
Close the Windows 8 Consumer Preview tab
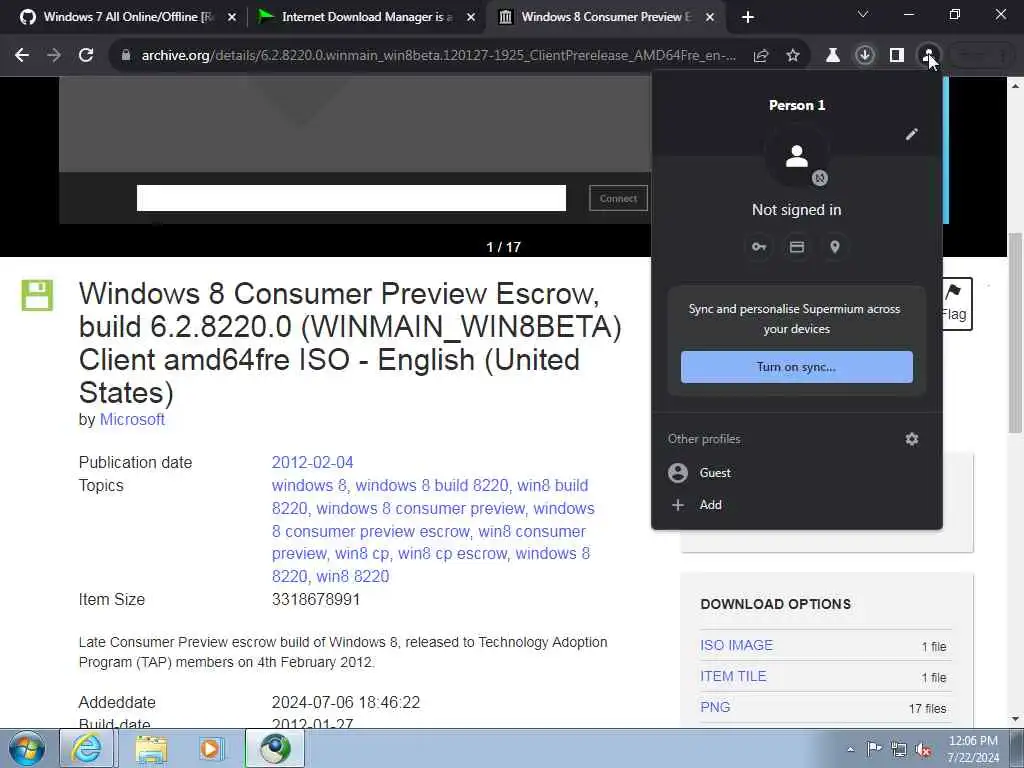[710, 18]
